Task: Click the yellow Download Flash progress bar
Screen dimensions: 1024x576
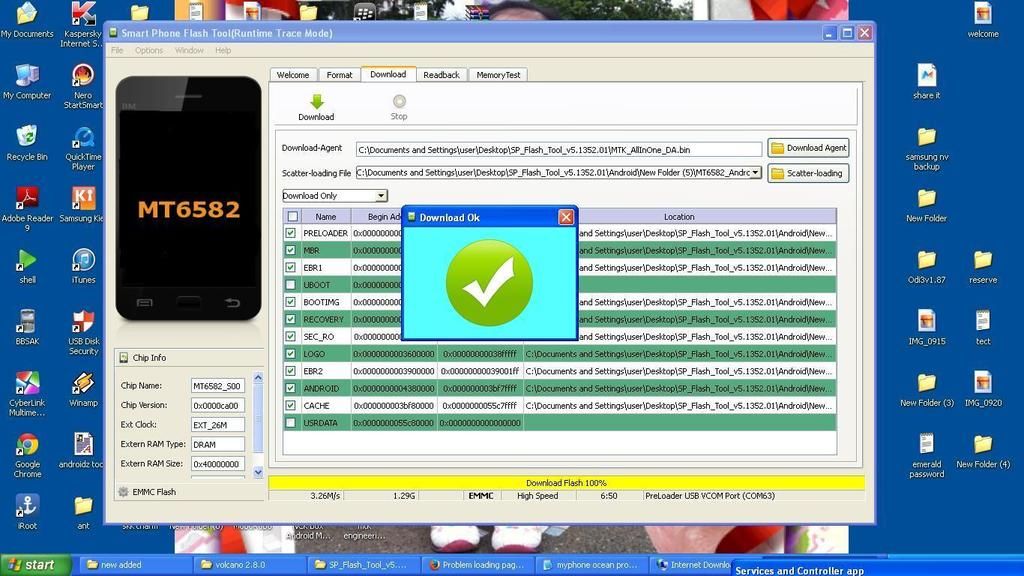Action: point(566,483)
